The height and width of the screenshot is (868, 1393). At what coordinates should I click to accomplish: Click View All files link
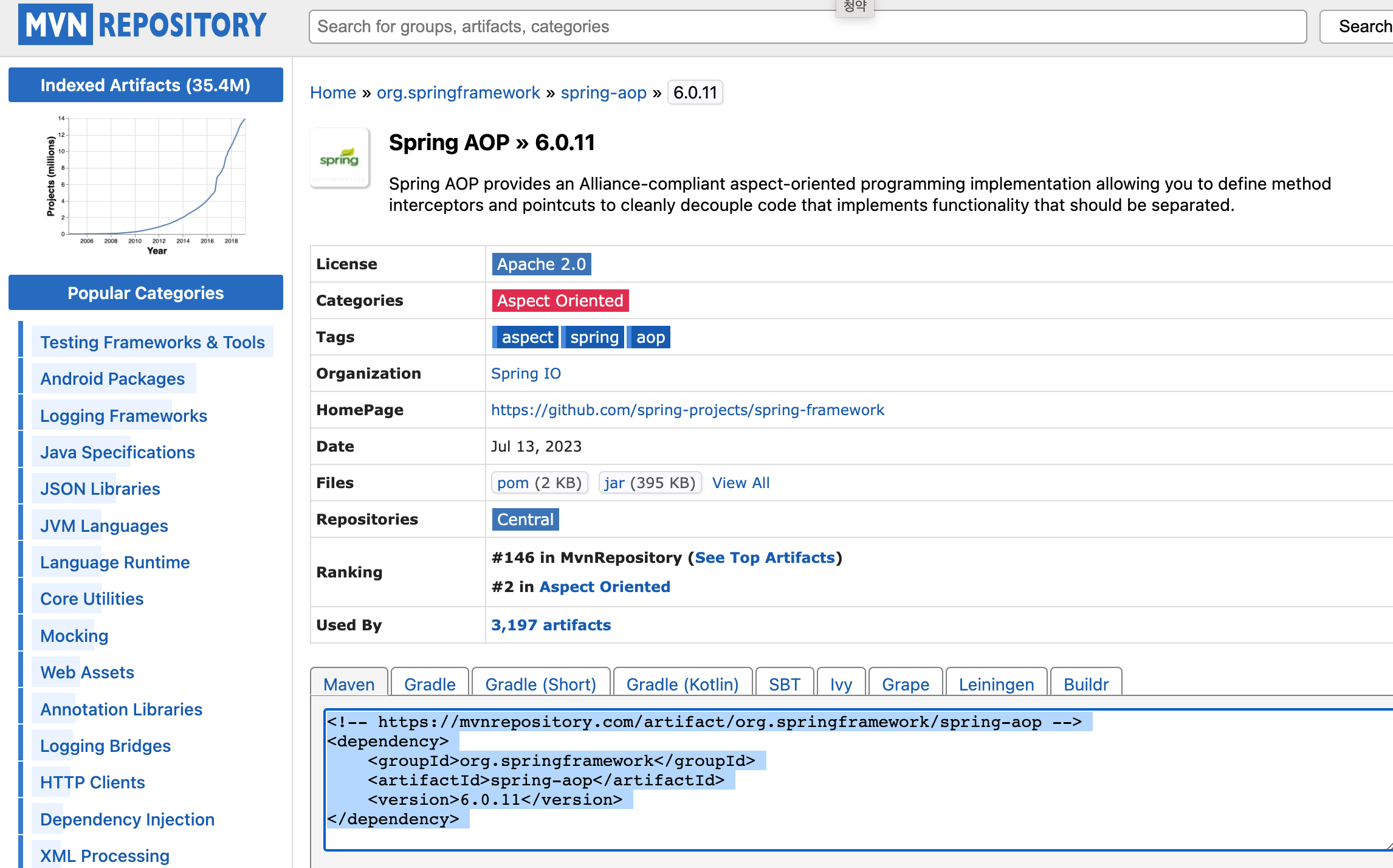740,483
